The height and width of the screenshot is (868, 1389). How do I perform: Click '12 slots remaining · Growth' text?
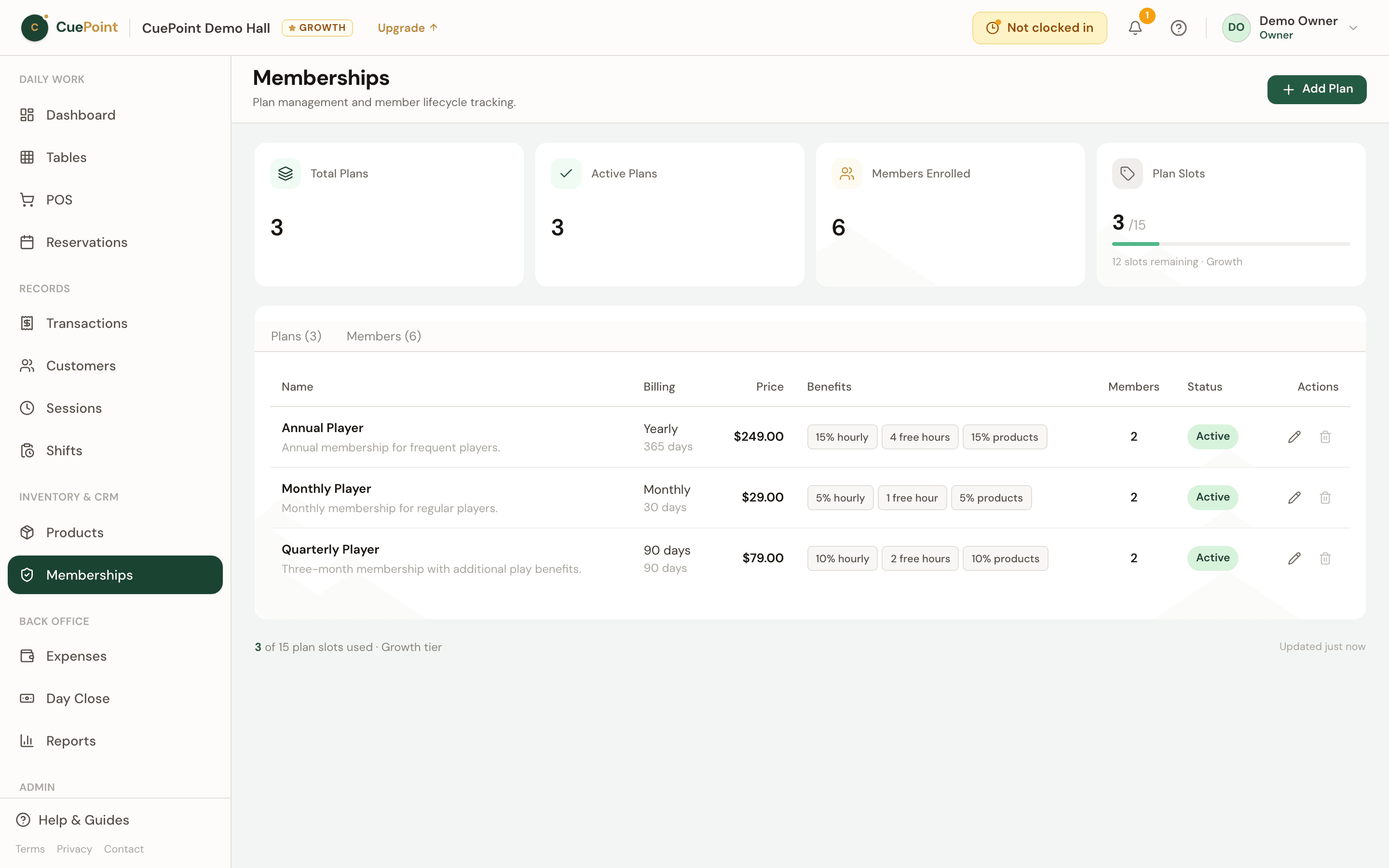pyautogui.click(x=1177, y=262)
